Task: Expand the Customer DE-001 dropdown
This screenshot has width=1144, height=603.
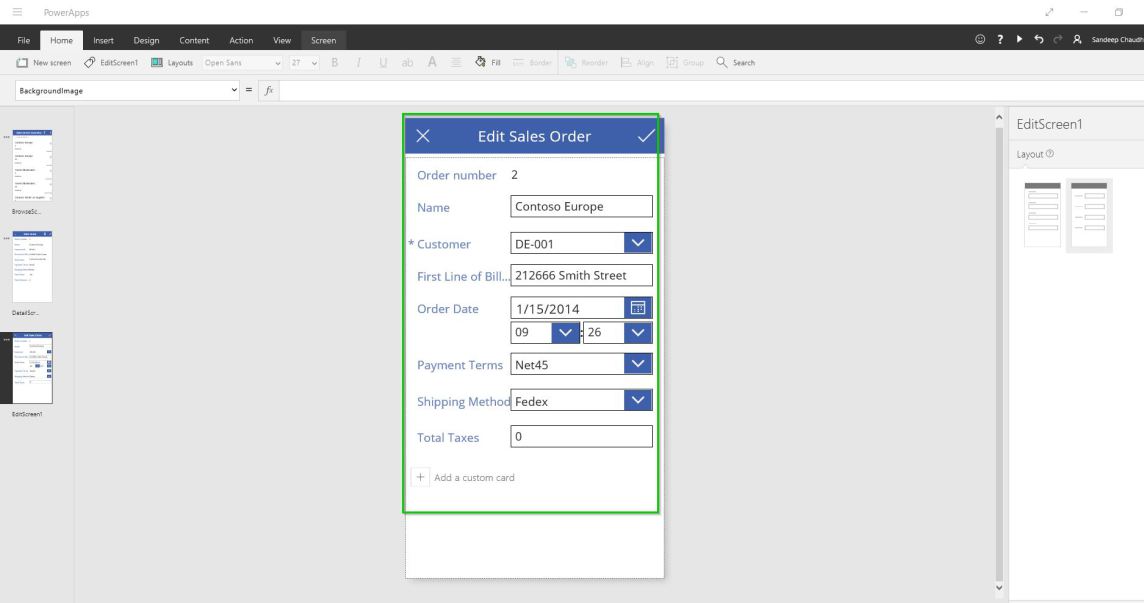Action: 638,243
